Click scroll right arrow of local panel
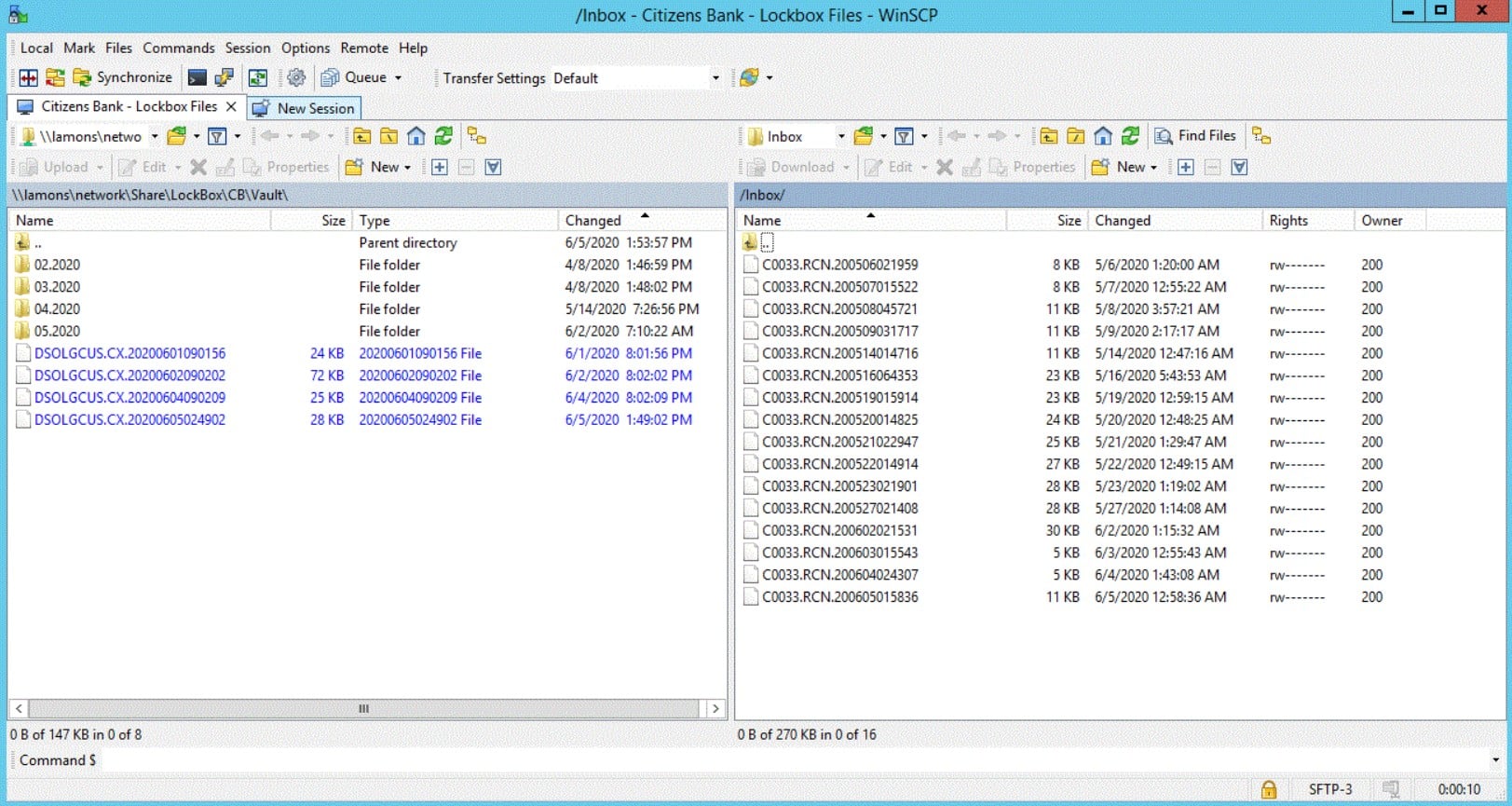 click(715, 708)
